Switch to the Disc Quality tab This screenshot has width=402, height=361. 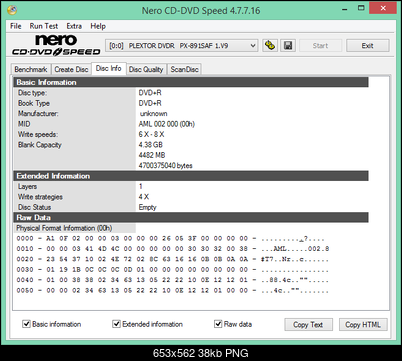point(146,69)
